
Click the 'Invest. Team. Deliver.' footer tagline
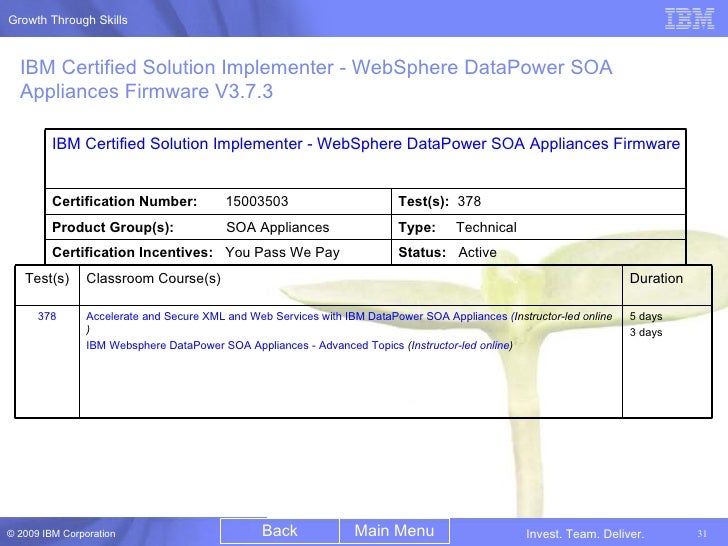(585, 534)
